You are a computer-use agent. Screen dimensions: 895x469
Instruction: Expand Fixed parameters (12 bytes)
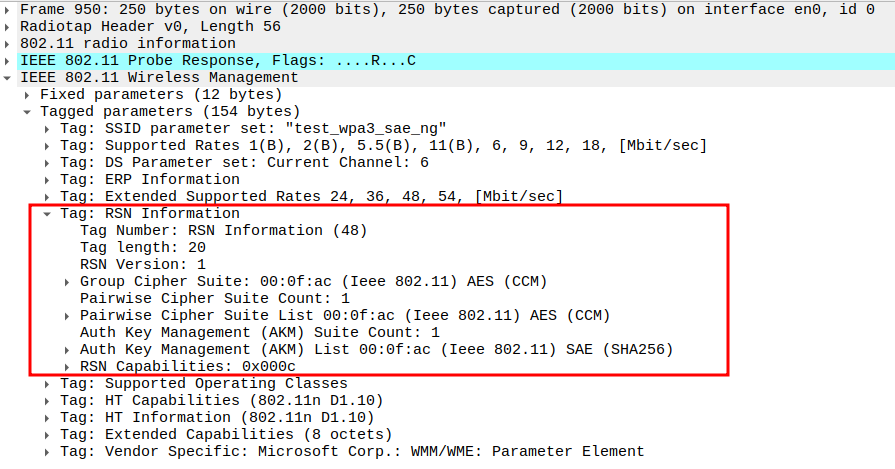click(x=28, y=94)
